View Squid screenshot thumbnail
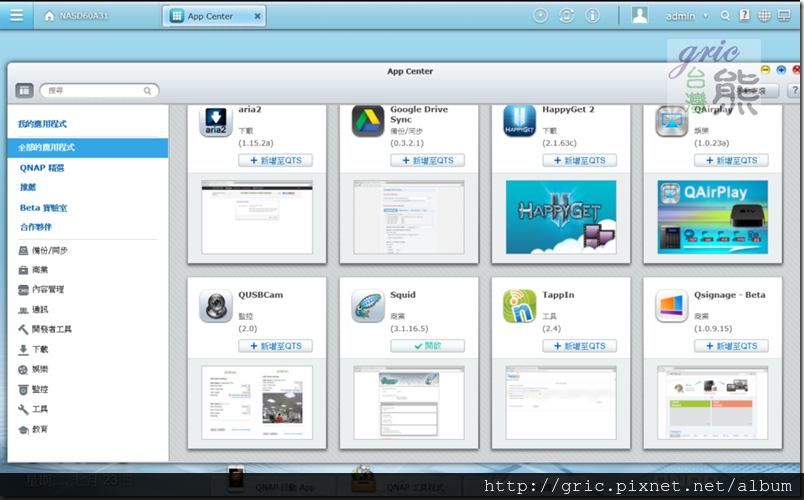The height and width of the screenshot is (500, 804). click(x=409, y=403)
